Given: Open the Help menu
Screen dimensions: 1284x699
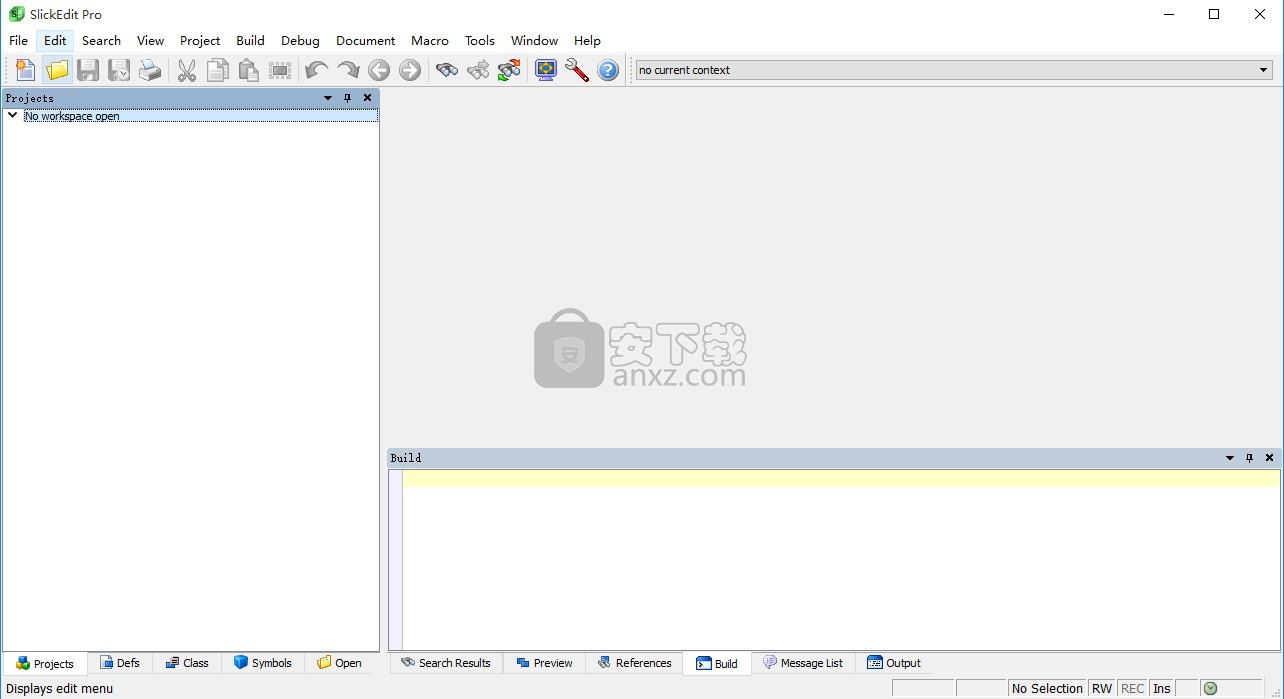Looking at the screenshot, I should pyautogui.click(x=587, y=41).
